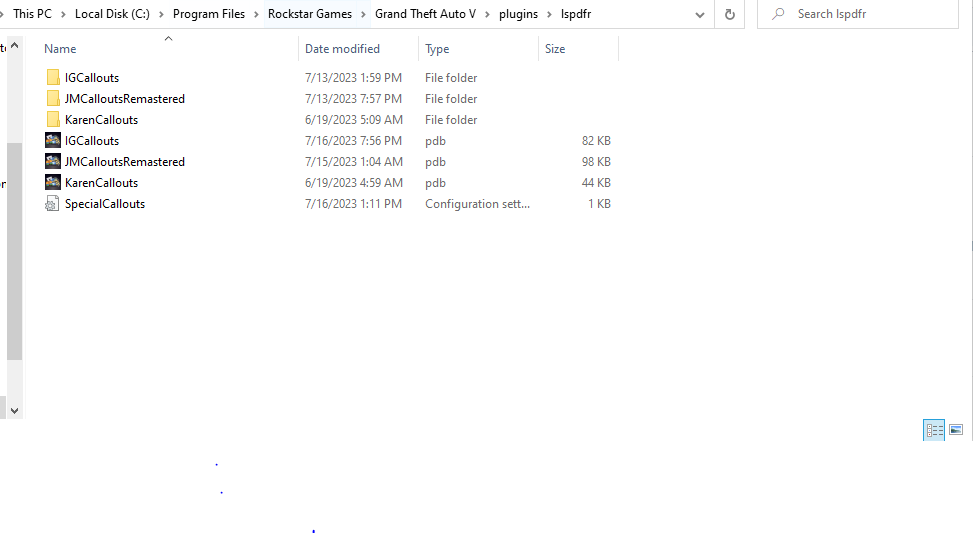Navigate to This PC in breadcrumb
Viewport: 973px width, 533px height.
[32, 14]
